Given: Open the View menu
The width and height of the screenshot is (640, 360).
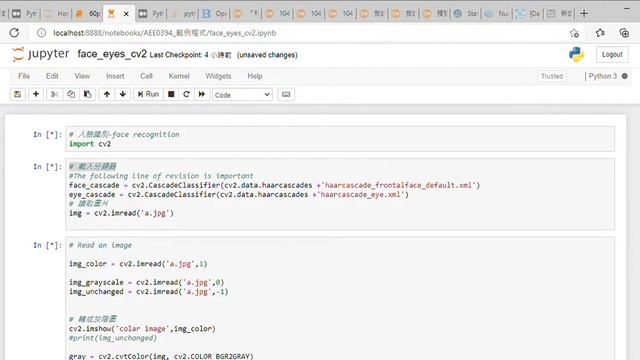Looking at the screenshot, I should tap(82, 76).
